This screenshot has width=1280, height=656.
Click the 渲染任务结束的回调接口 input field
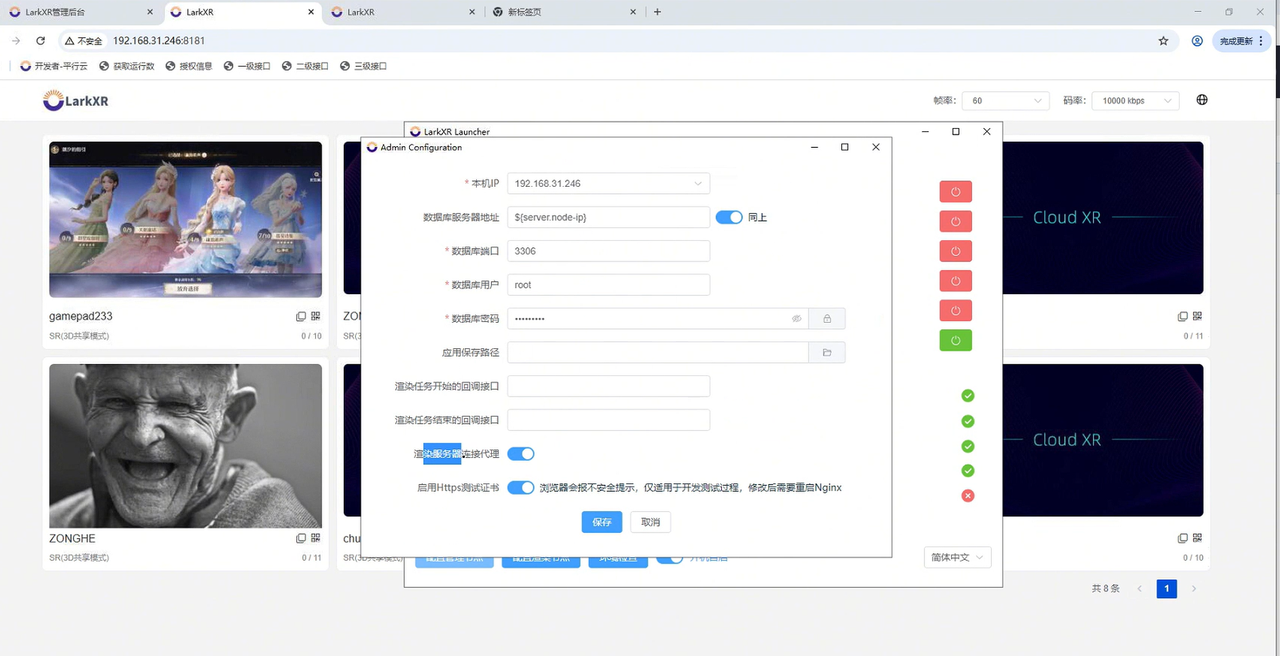tap(608, 420)
